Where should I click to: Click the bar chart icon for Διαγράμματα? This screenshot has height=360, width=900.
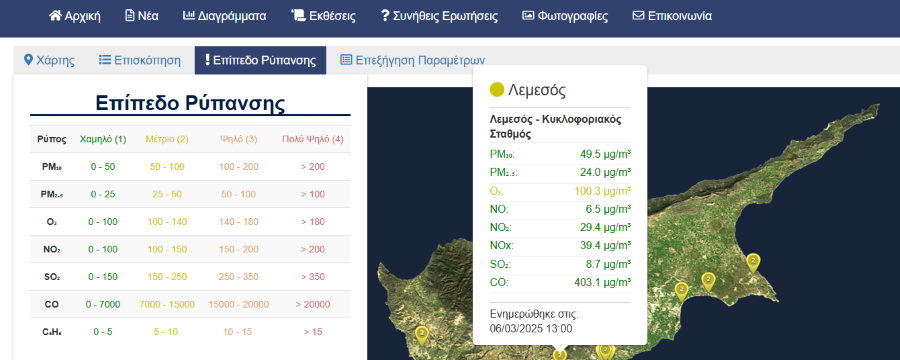(x=189, y=16)
